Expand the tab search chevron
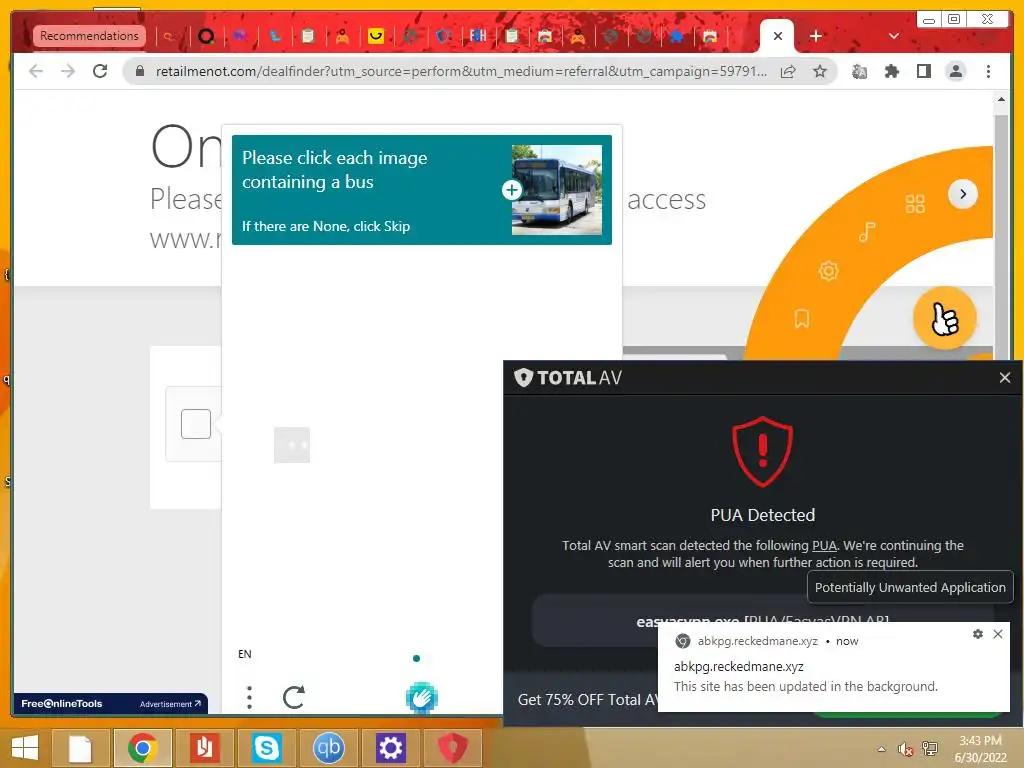1024x768 pixels. tap(894, 36)
